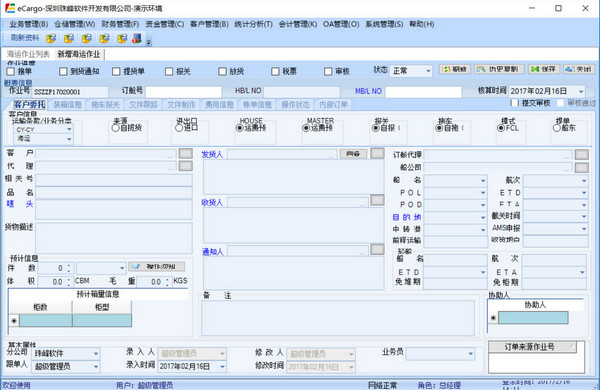Click the yellow database icon beside 刷新资料
The height and width of the screenshot is (390, 600).
click(x=51, y=38)
